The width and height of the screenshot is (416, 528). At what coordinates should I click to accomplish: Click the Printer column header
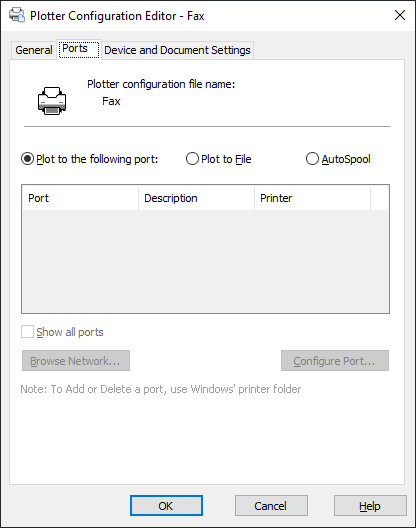click(x=312, y=198)
